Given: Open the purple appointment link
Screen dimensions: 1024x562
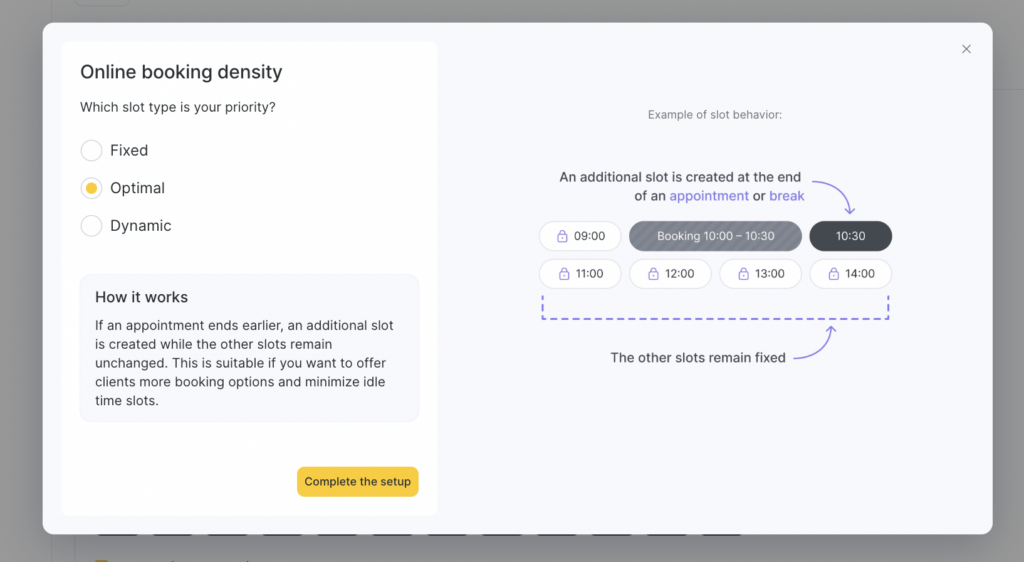Looking at the screenshot, I should coord(709,196).
